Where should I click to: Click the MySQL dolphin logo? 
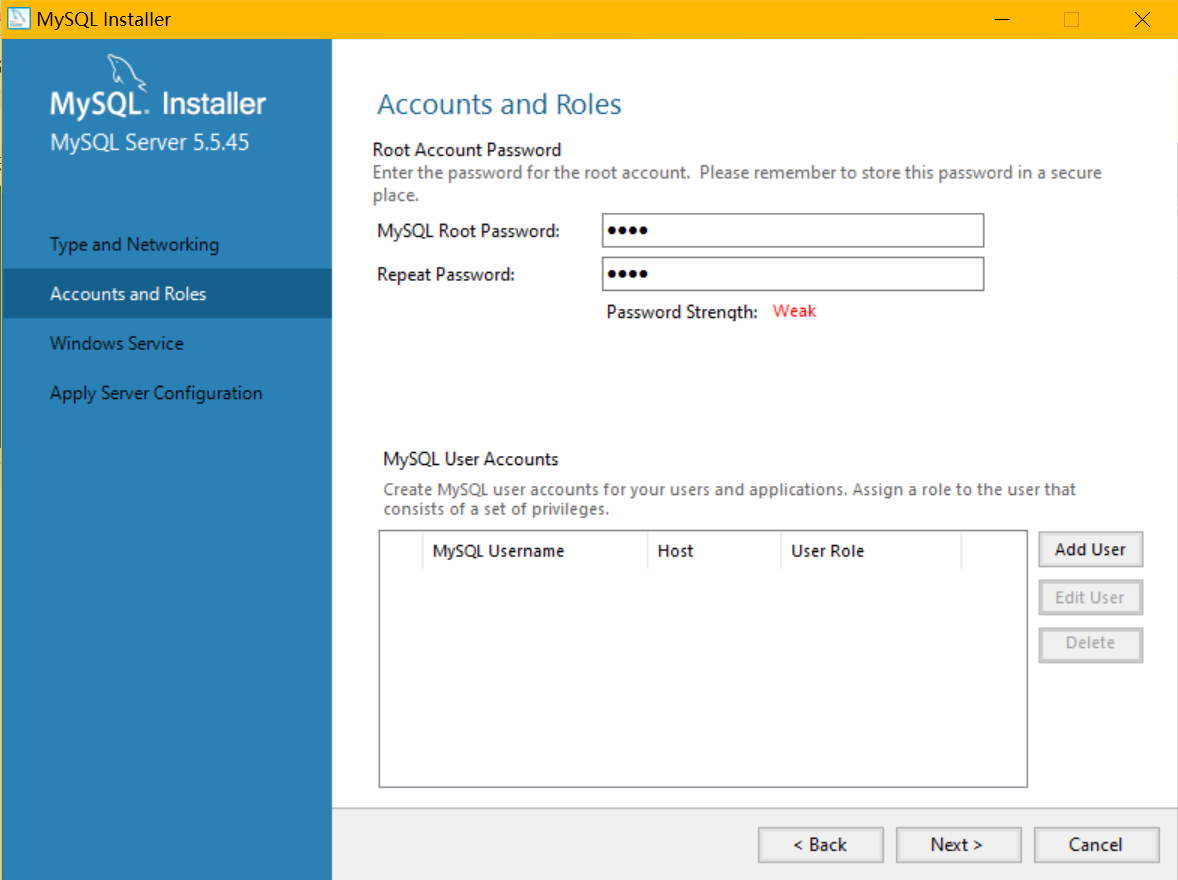tap(125, 72)
